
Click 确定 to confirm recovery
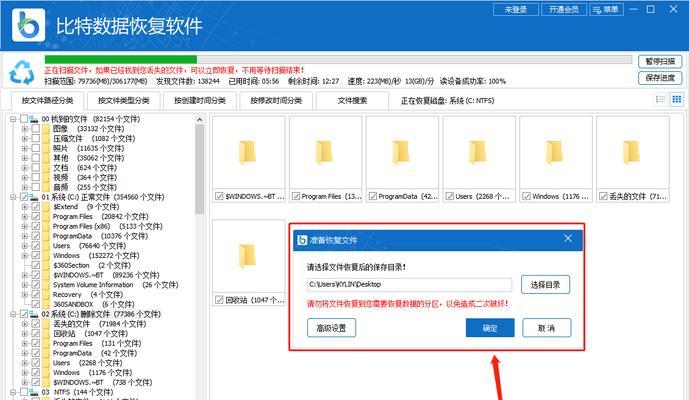490,328
